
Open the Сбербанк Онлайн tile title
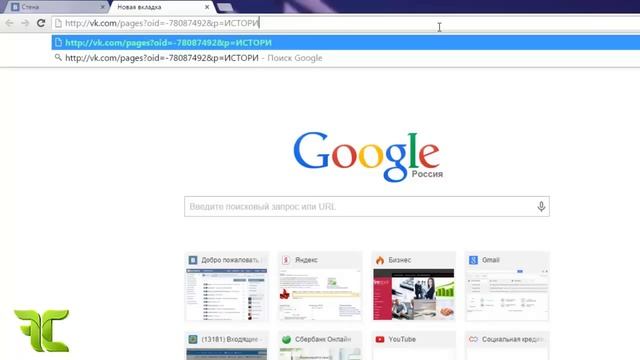click(x=322, y=339)
